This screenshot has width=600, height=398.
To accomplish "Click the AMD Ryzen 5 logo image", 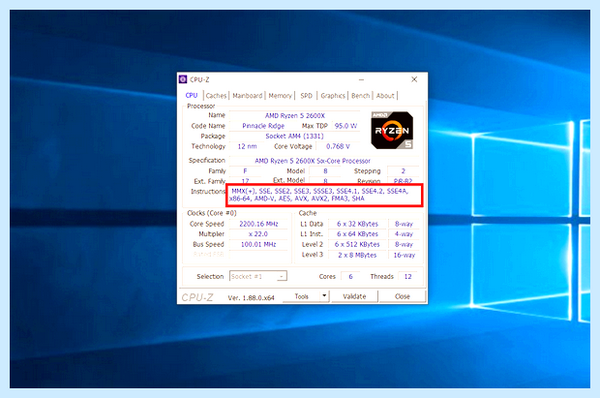I will pos(392,130).
